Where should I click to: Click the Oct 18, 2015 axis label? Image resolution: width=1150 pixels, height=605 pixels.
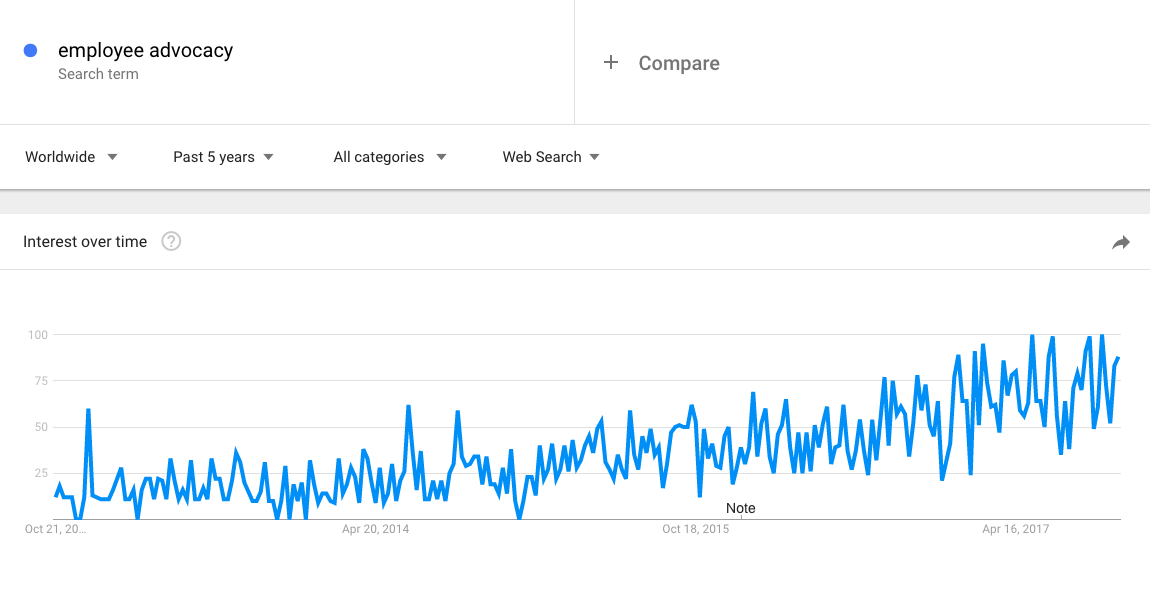pos(695,529)
